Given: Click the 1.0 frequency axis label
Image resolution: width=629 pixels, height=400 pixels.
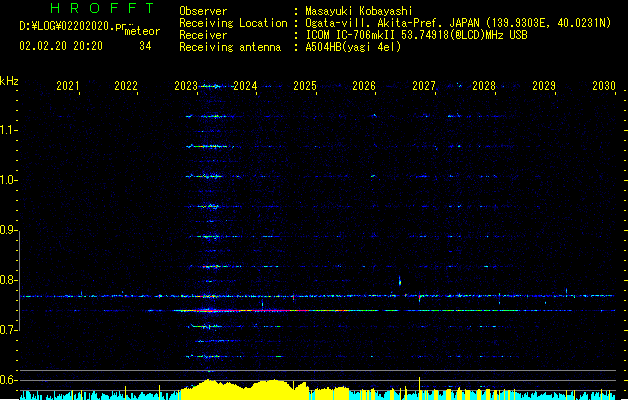Looking at the screenshot, I should [x=8, y=180].
